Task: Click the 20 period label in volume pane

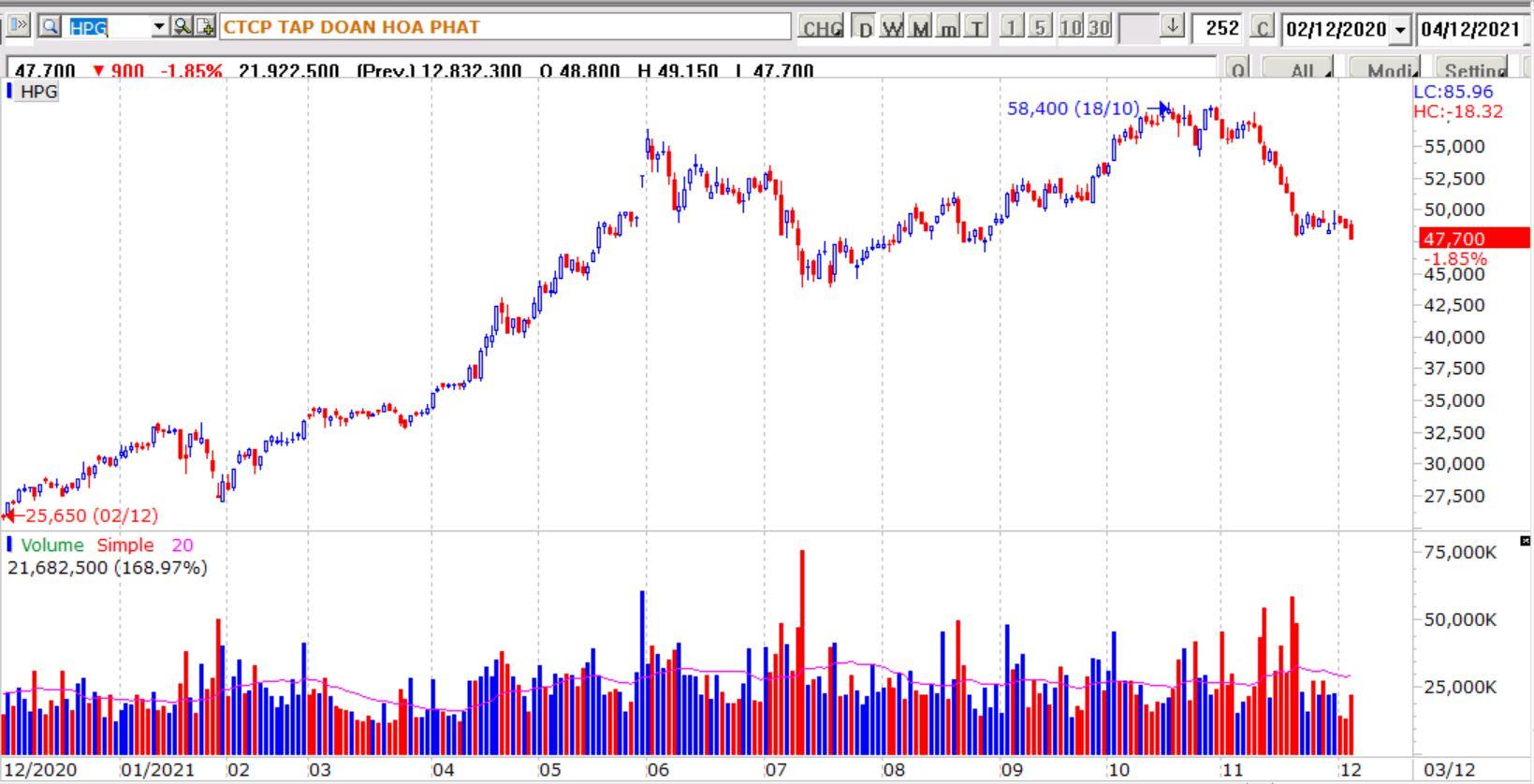Action: (182, 544)
